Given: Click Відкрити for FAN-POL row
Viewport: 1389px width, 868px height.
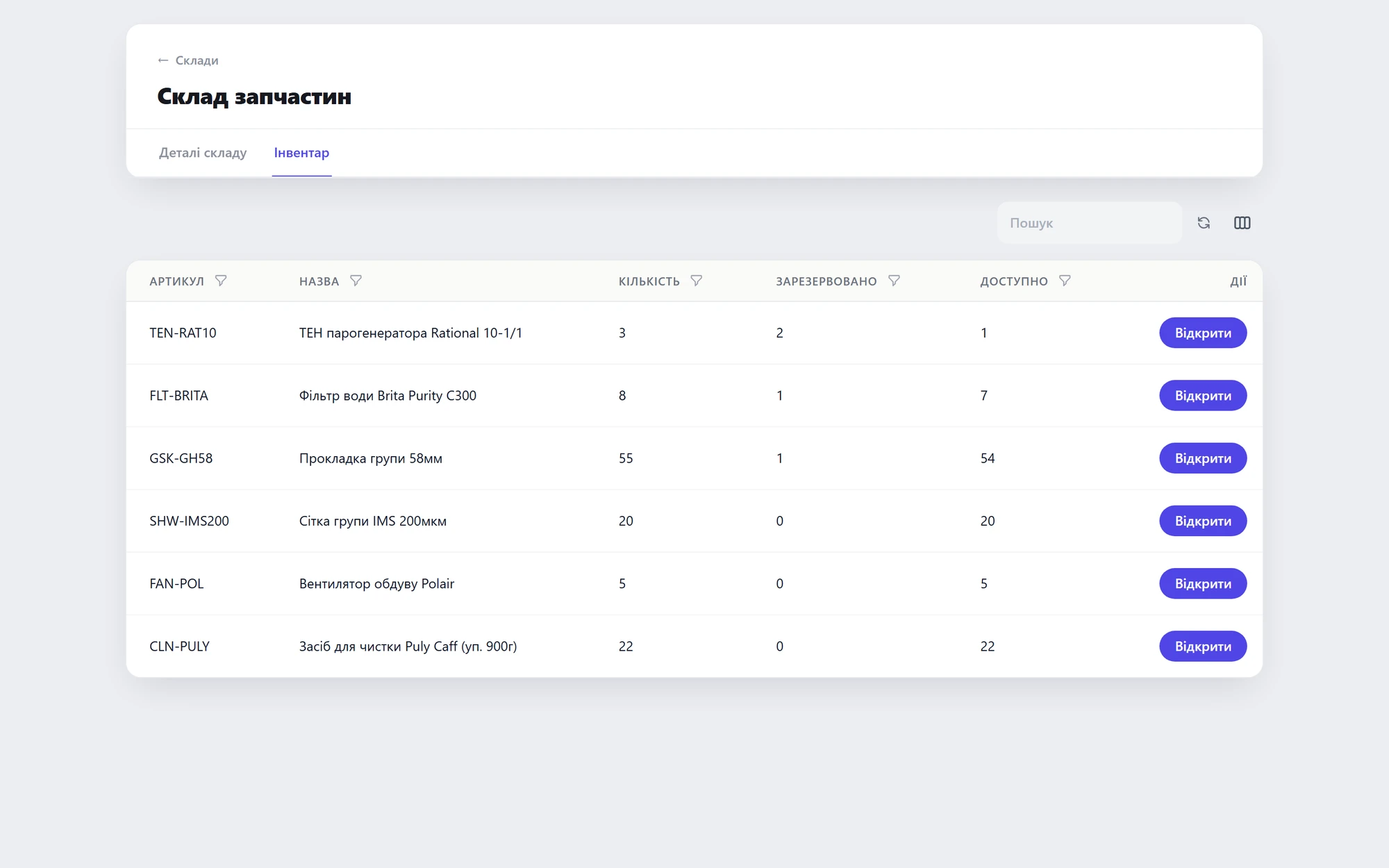Looking at the screenshot, I should point(1203,584).
